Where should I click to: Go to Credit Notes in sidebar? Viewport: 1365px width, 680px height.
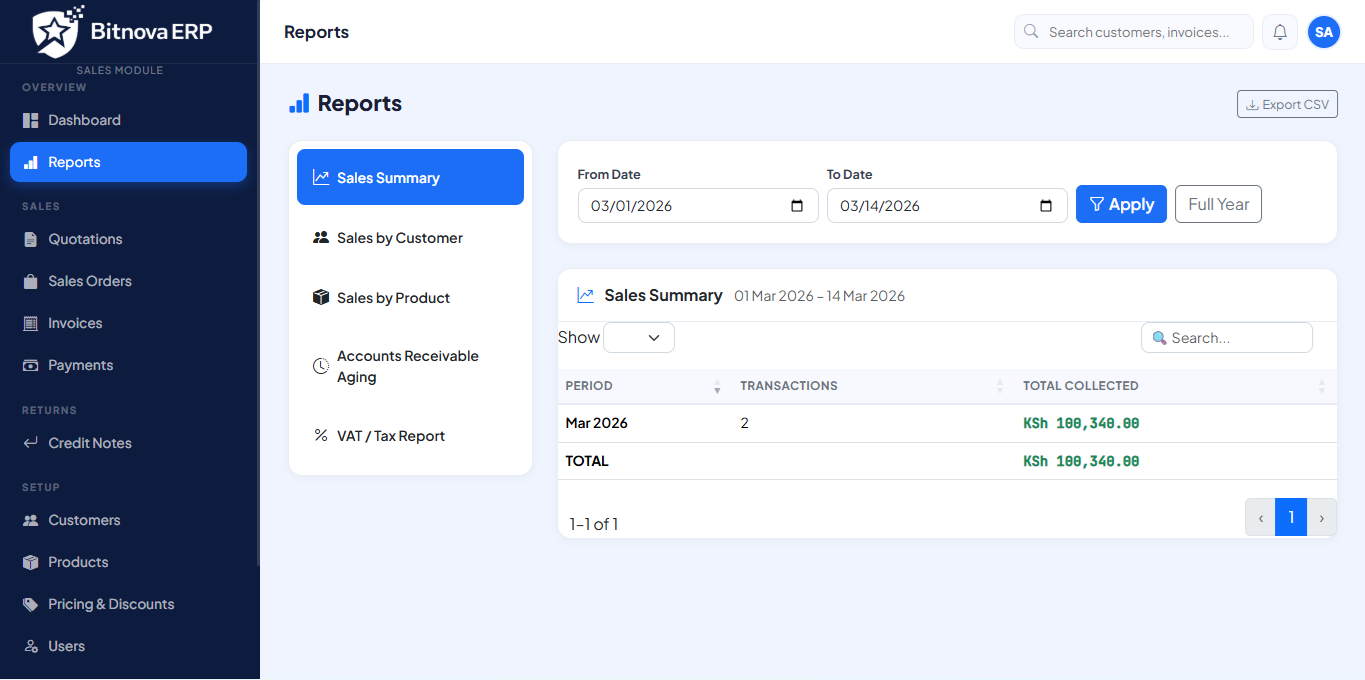(90, 443)
